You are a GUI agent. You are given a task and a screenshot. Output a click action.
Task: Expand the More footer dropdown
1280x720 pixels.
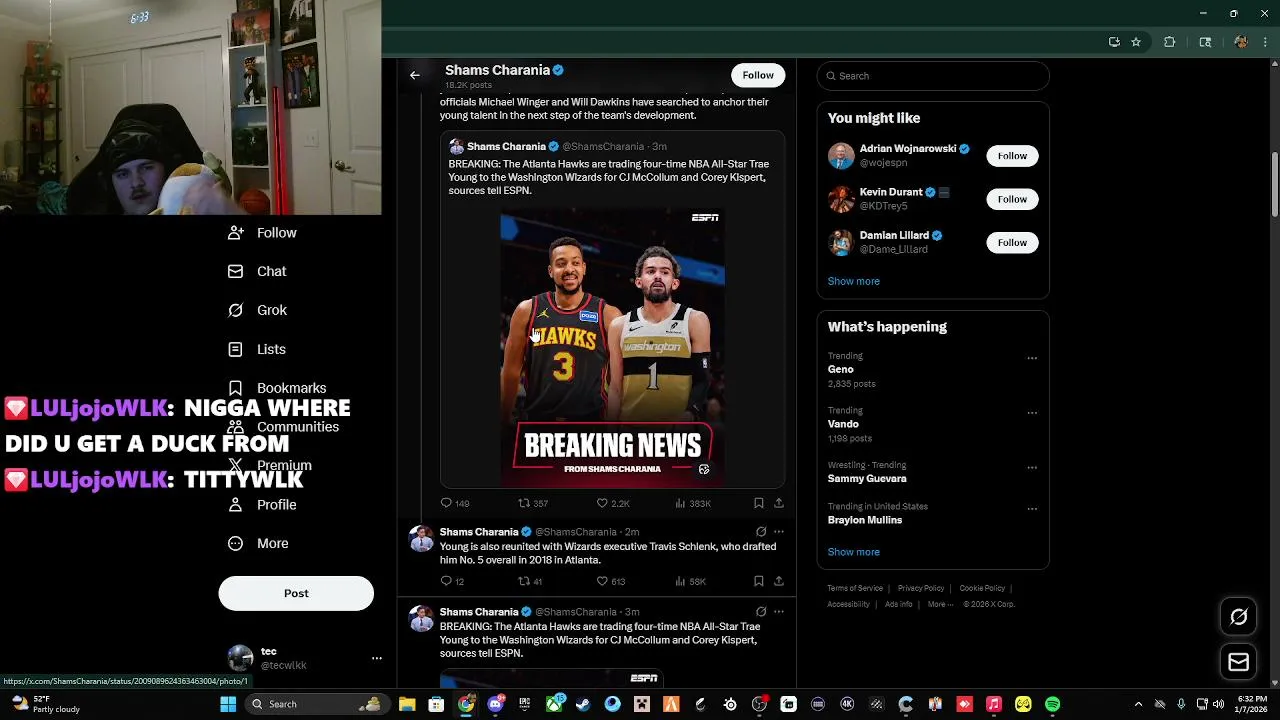pos(939,604)
